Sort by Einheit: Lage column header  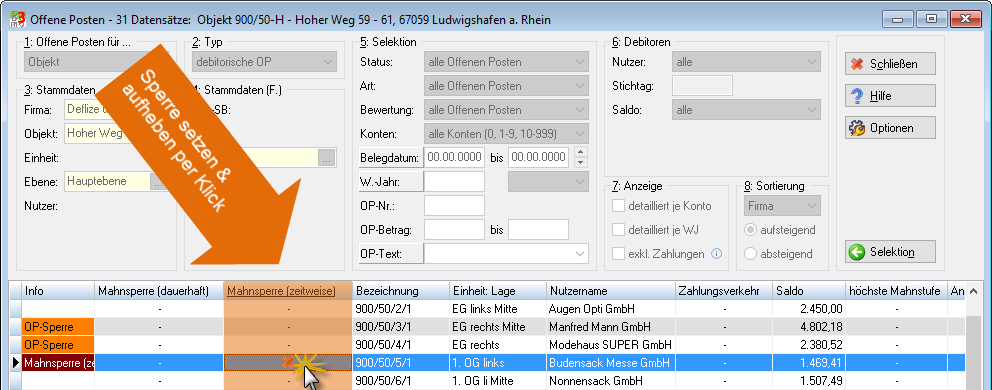[499, 291]
